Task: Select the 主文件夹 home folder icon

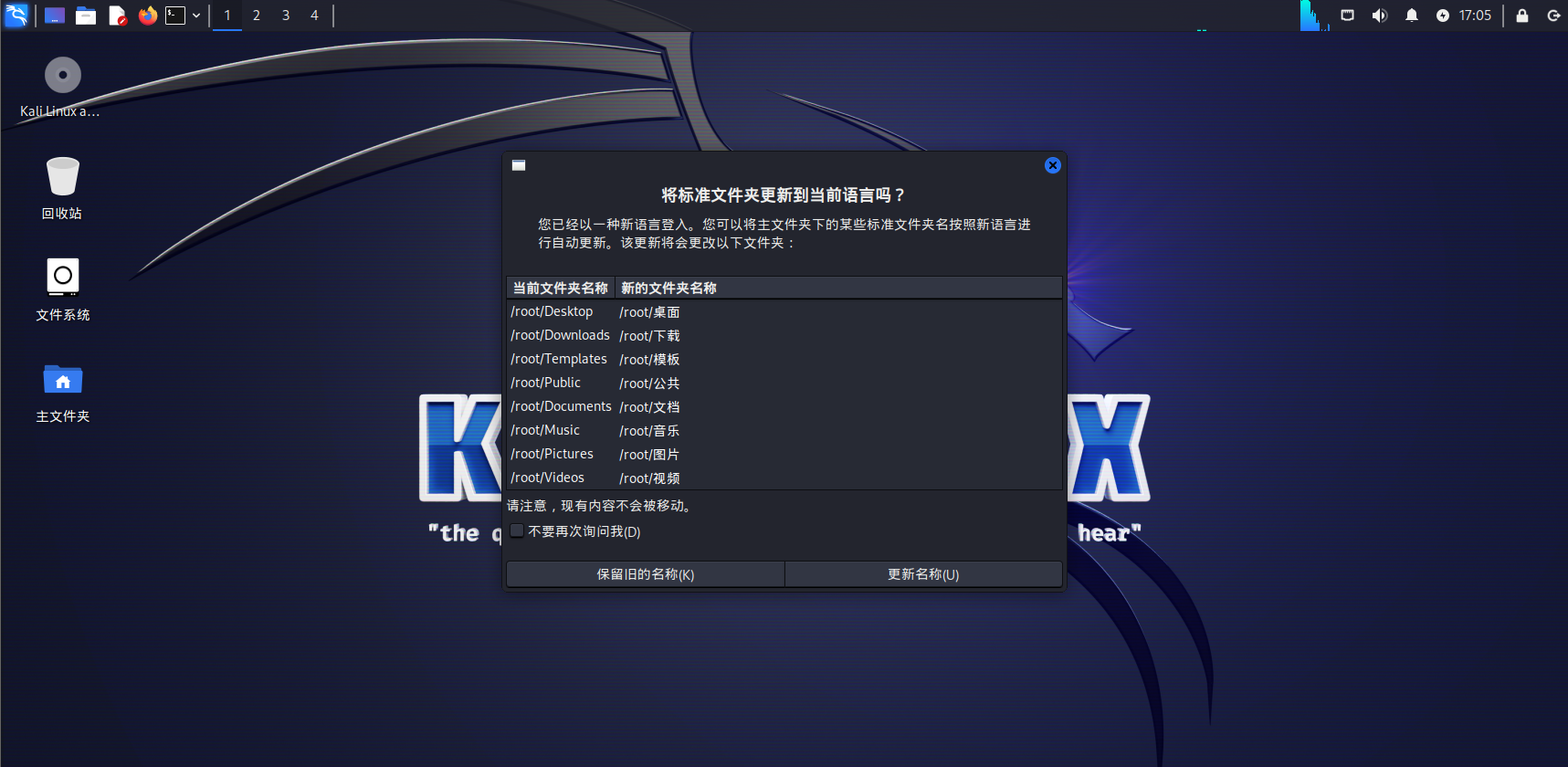Action: coord(62,393)
